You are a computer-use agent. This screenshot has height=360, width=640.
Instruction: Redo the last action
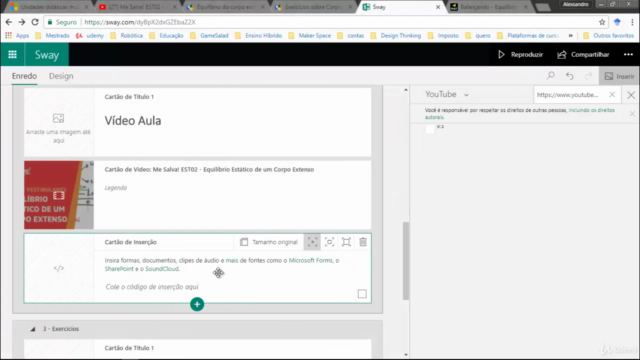click(x=588, y=76)
